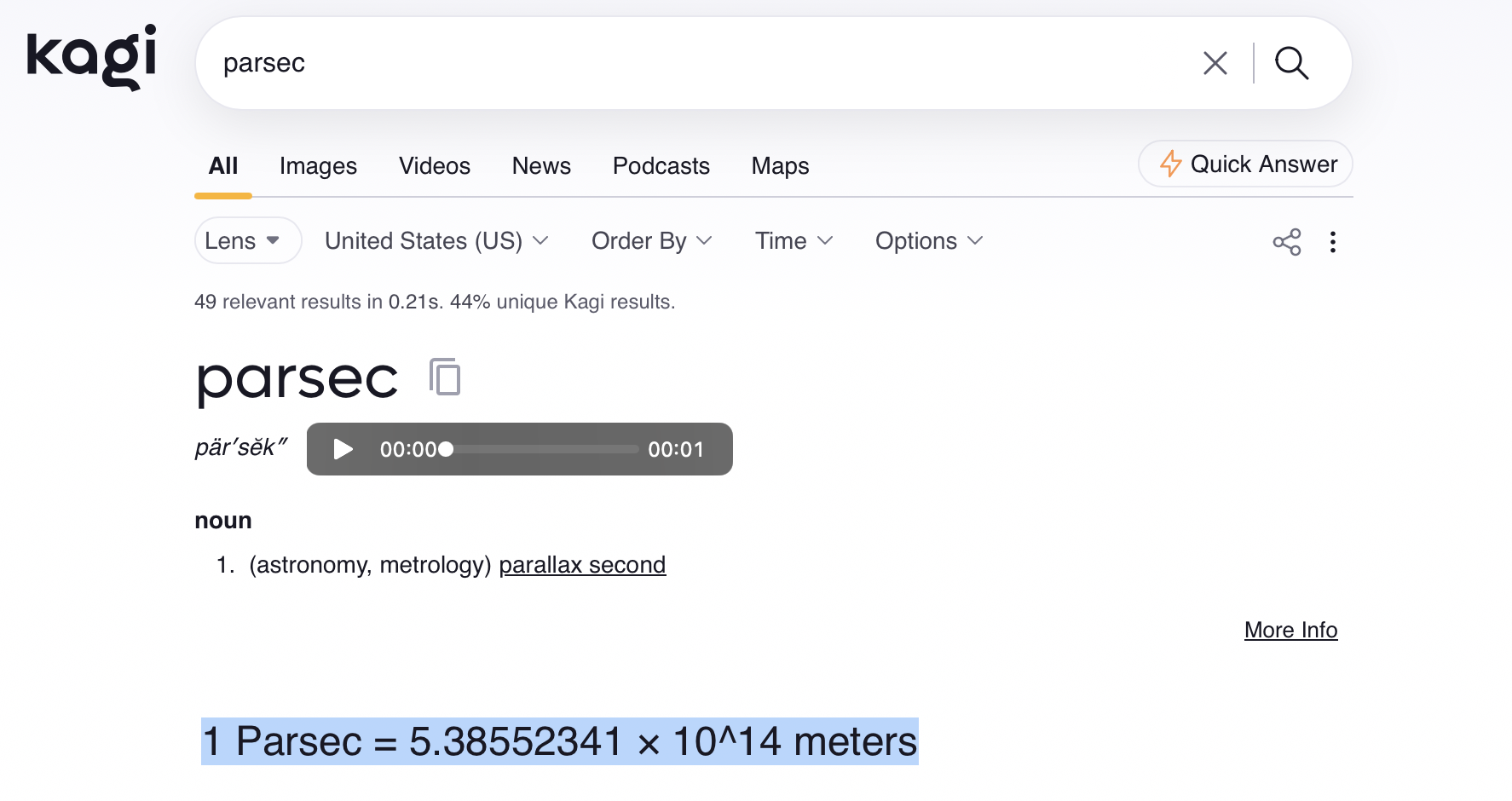The height and width of the screenshot is (801, 1512).
Task: Open the three-dot more menu
Action: coord(1333,242)
